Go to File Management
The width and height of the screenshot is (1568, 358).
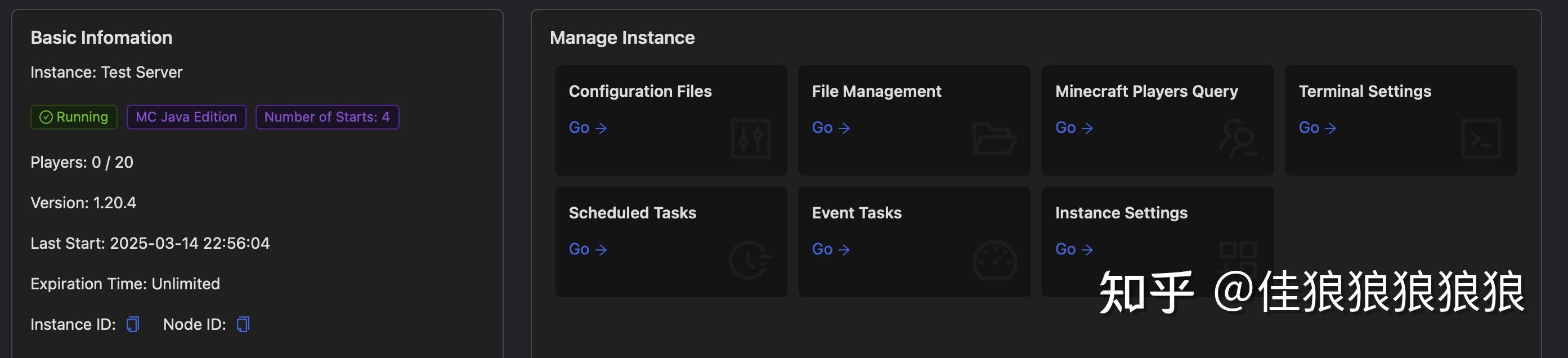[x=831, y=128]
